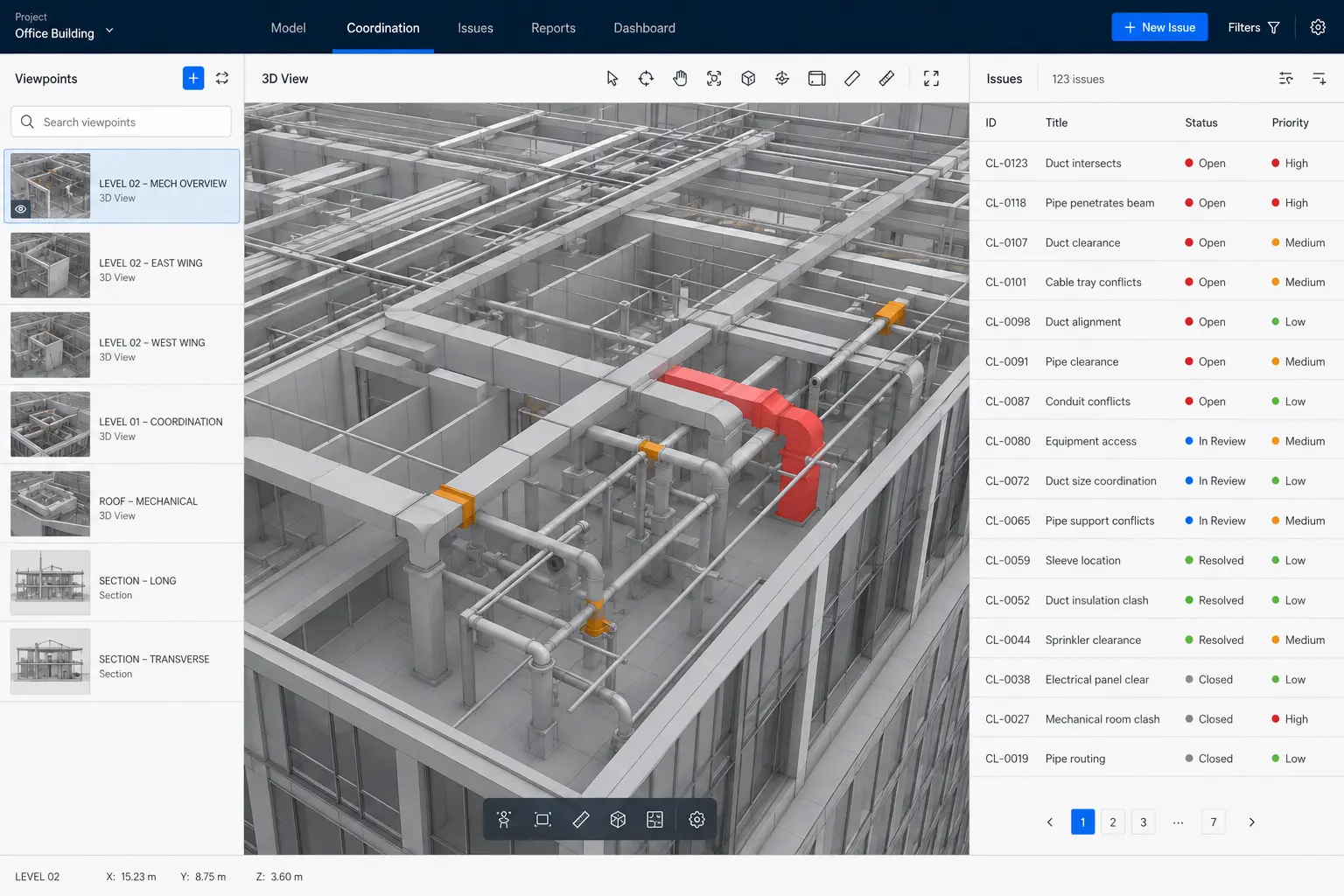Viewport: 1344px width, 896px height.
Task: Open the Issues tab in the top navigation
Action: [x=475, y=28]
